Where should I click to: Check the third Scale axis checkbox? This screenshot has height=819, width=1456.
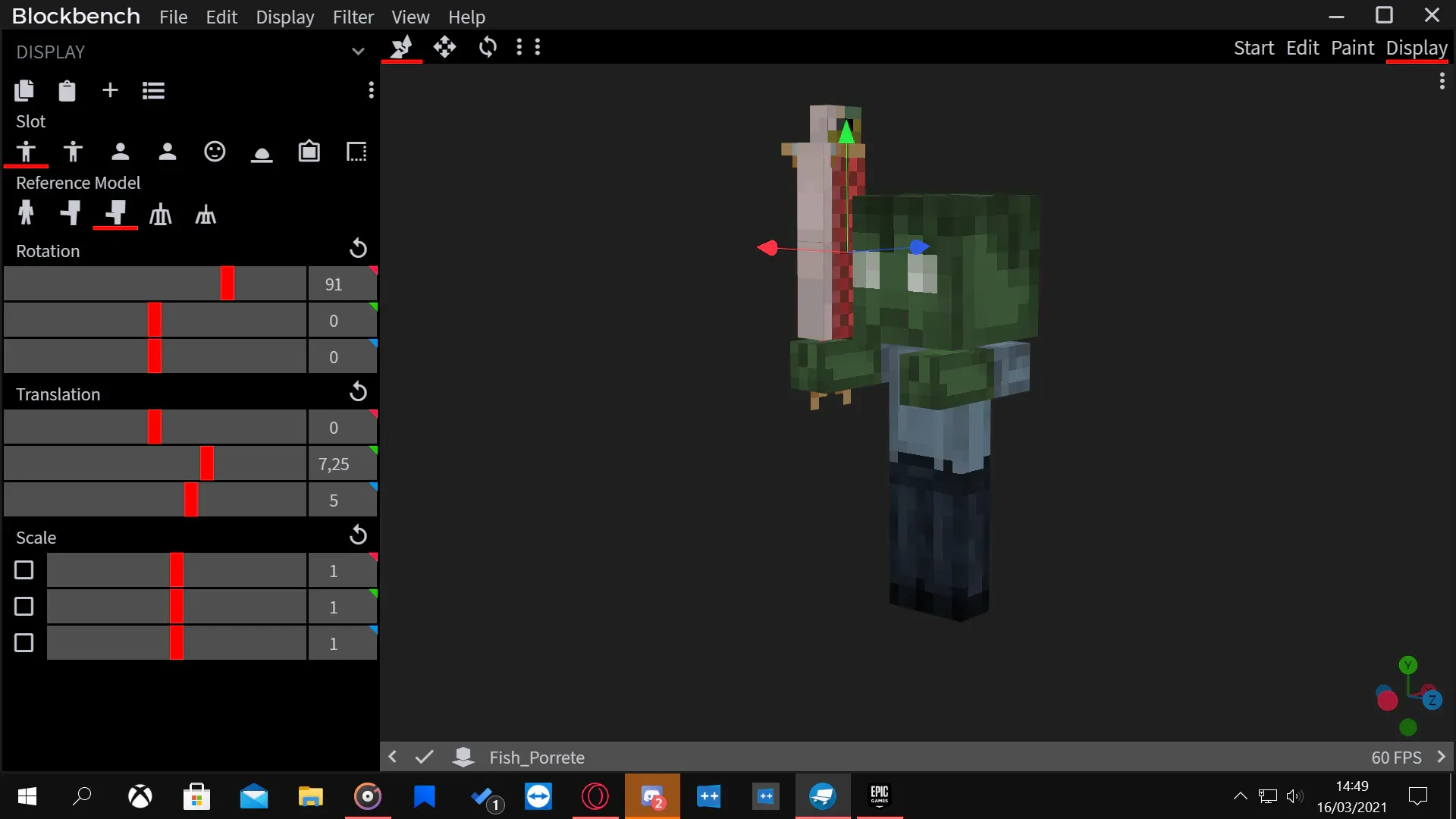(x=24, y=642)
